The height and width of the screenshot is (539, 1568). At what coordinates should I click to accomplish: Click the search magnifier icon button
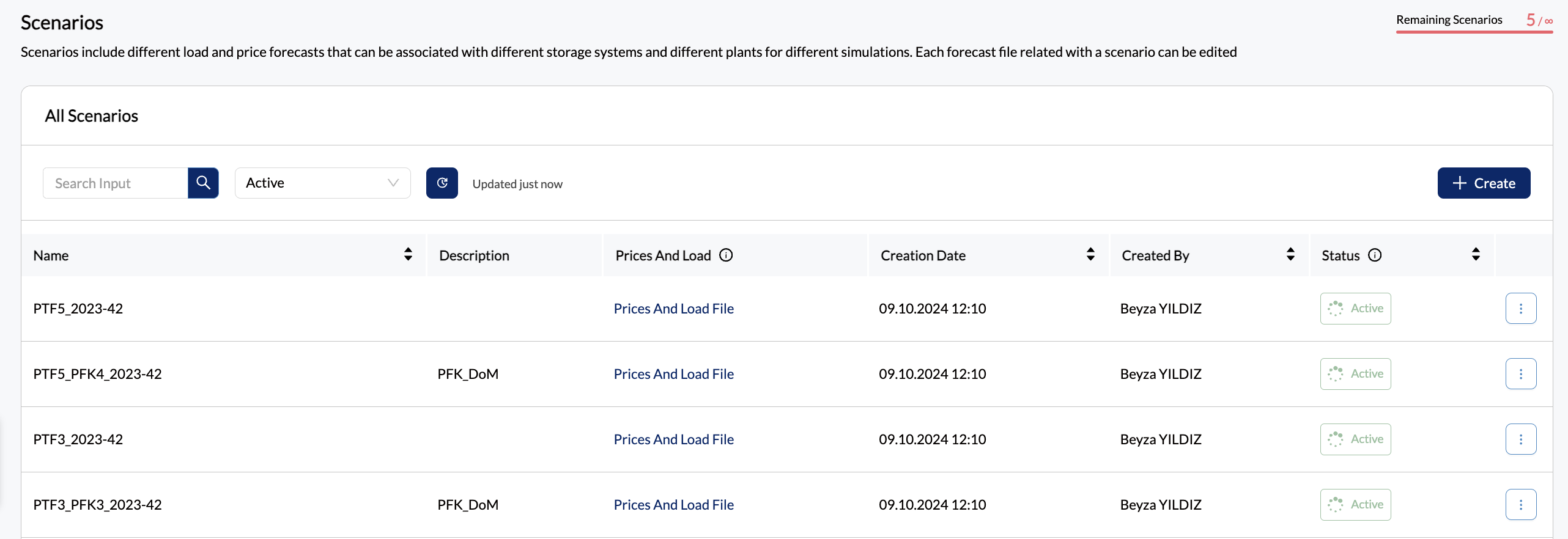click(x=203, y=183)
